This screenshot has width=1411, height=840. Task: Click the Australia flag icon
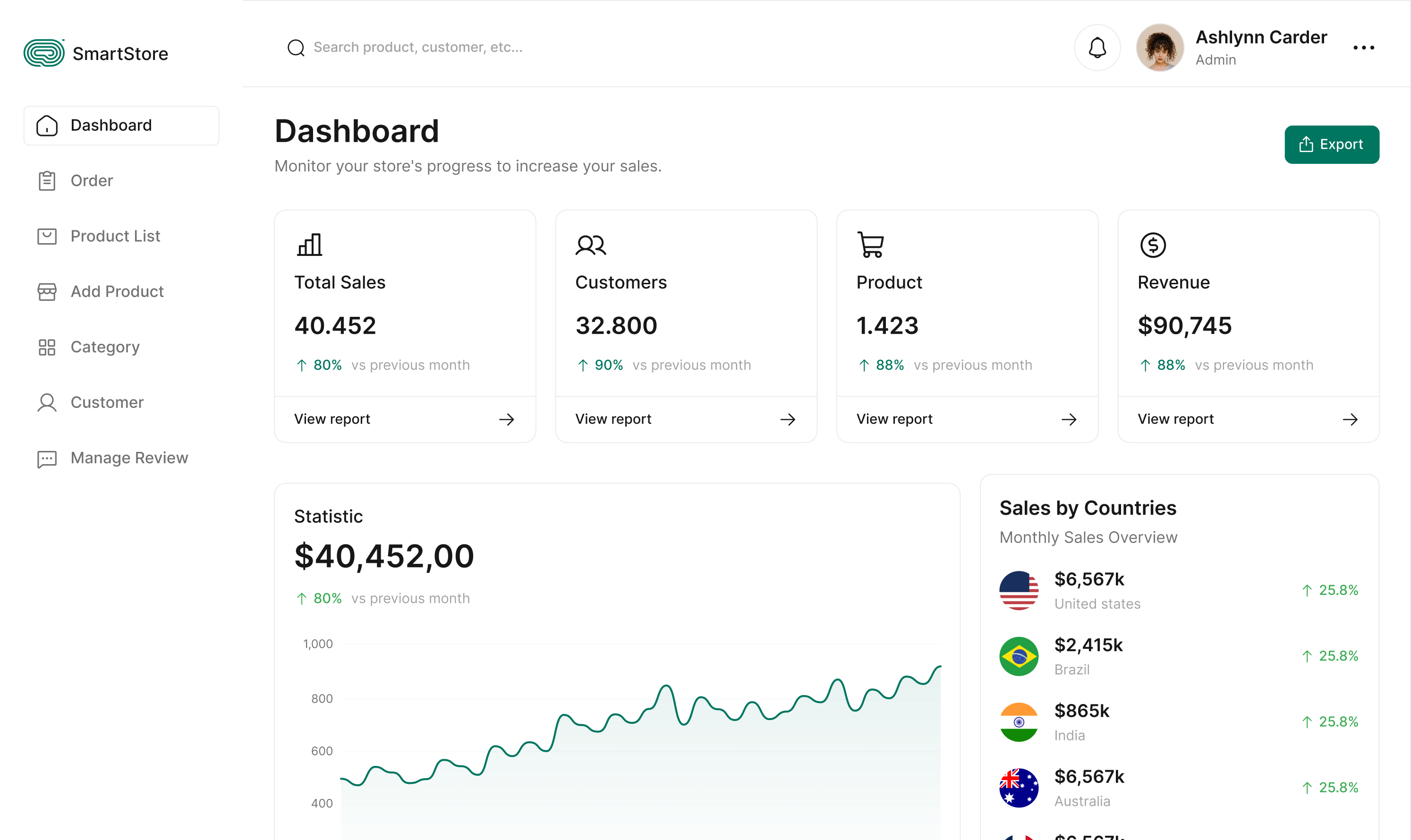[x=1019, y=788]
